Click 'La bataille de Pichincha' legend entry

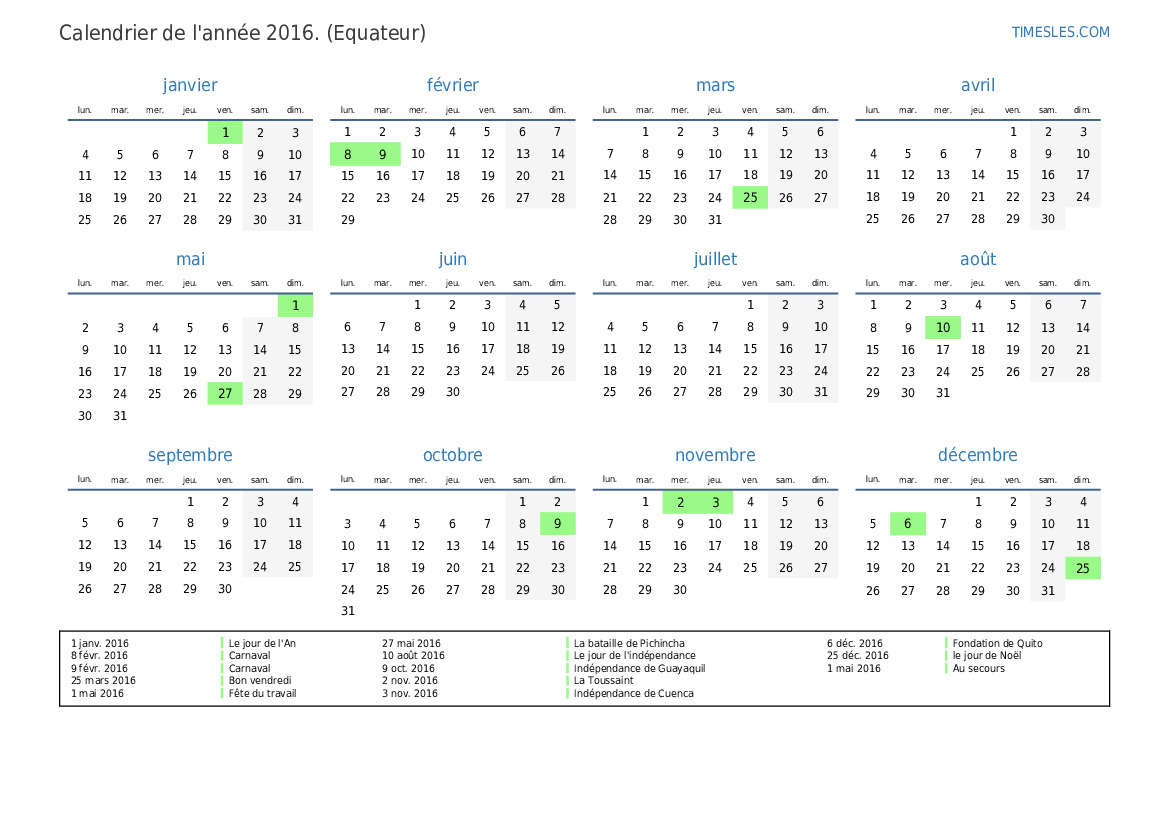point(628,643)
